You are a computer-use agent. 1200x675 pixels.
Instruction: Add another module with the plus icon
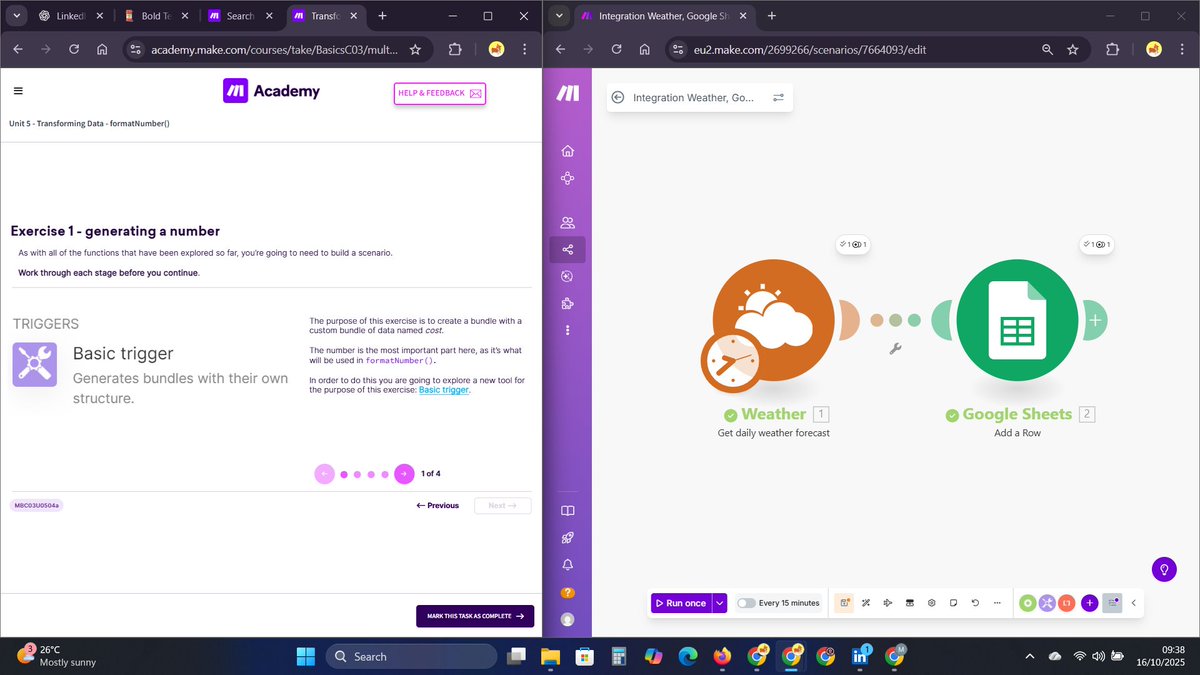tap(1096, 321)
